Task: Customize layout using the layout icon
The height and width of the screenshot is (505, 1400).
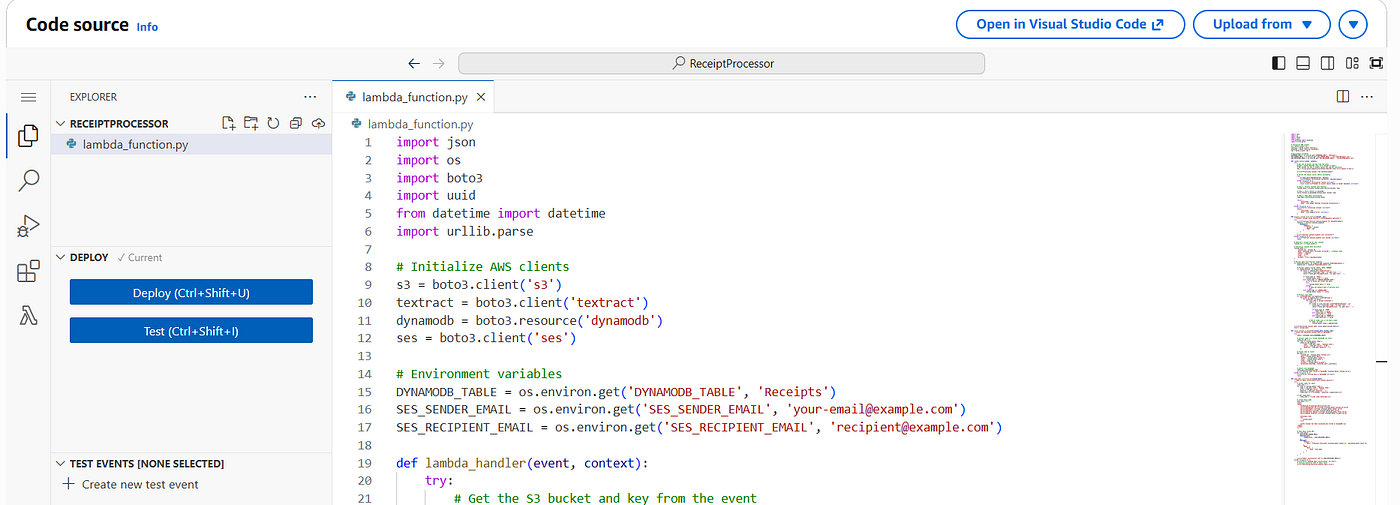Action: 1352,63
